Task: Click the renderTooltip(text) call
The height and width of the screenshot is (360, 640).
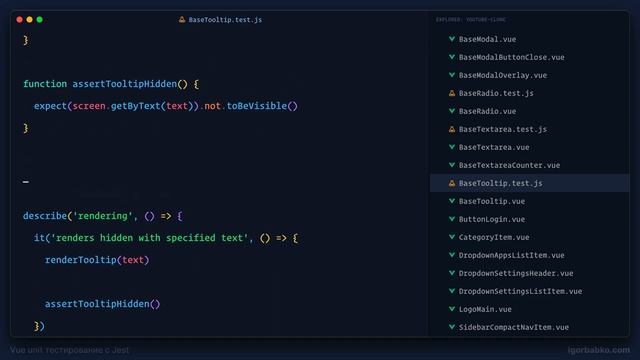Action: [97, 260]
